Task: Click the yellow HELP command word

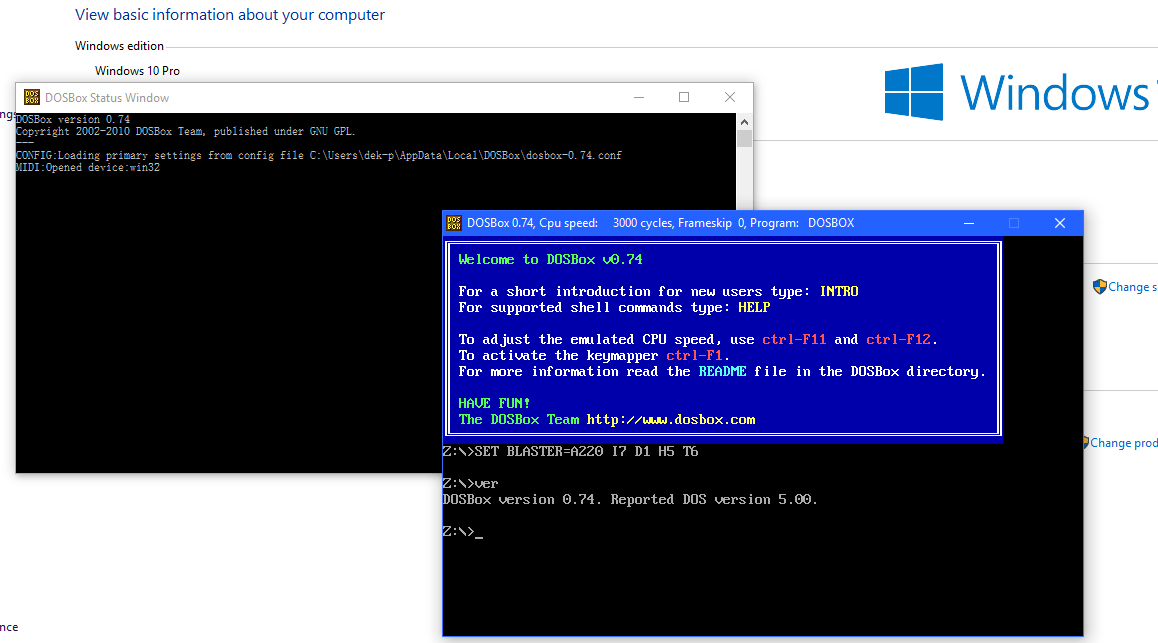Action: coord(754,307)
